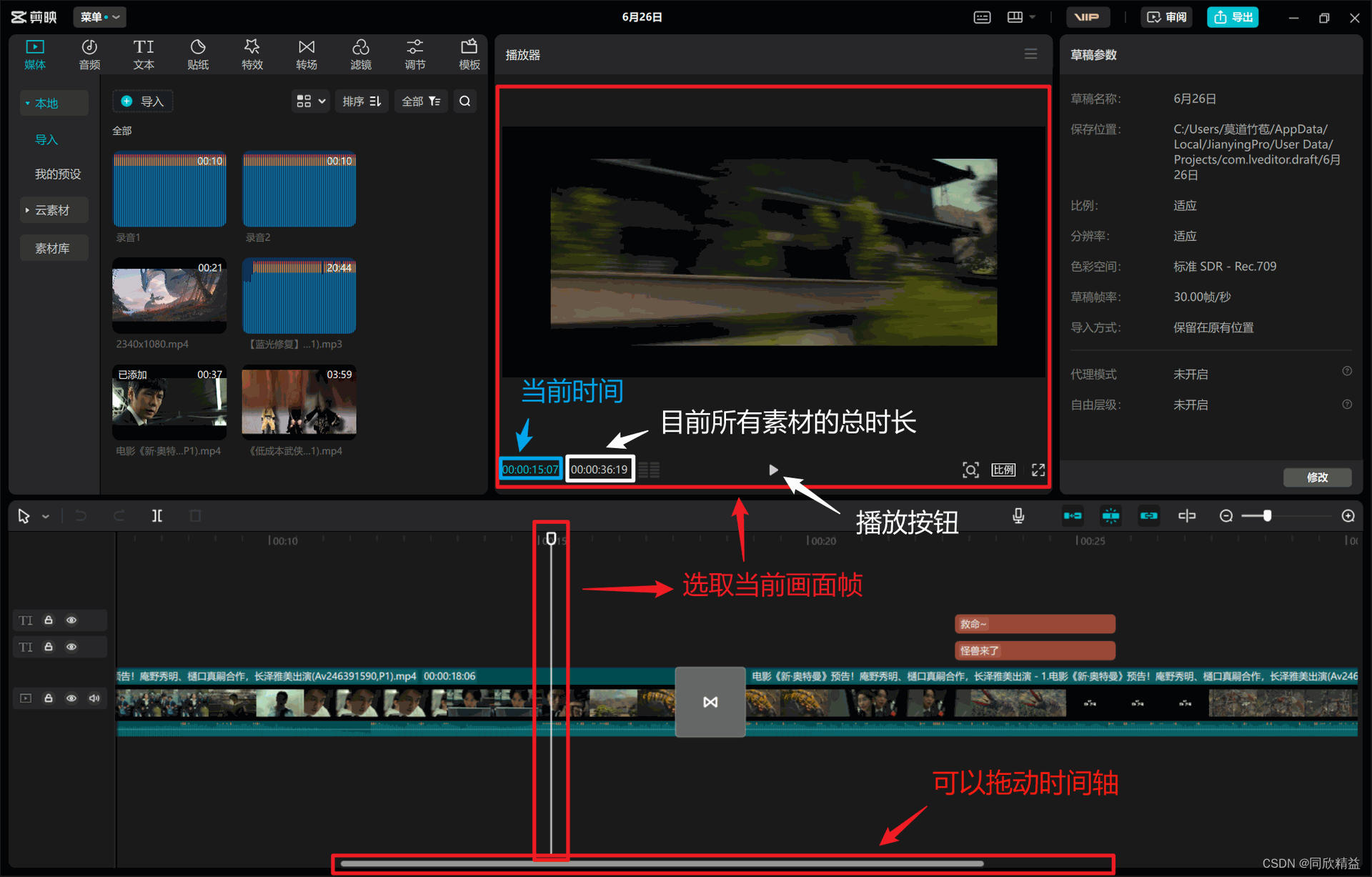
Task: Toggle main track magnet
Action: pyautogui.click(x=1073, y=516)
